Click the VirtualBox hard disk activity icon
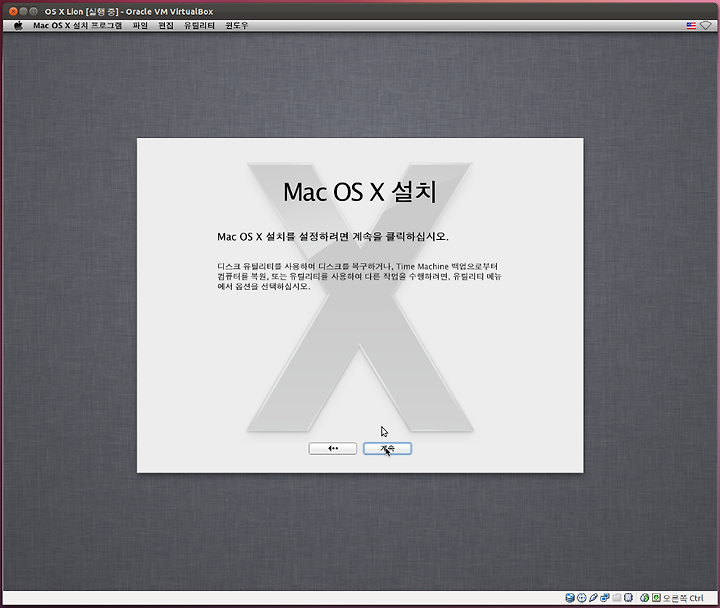This screenshot has width=720, height=608. (x=570, y=597)
